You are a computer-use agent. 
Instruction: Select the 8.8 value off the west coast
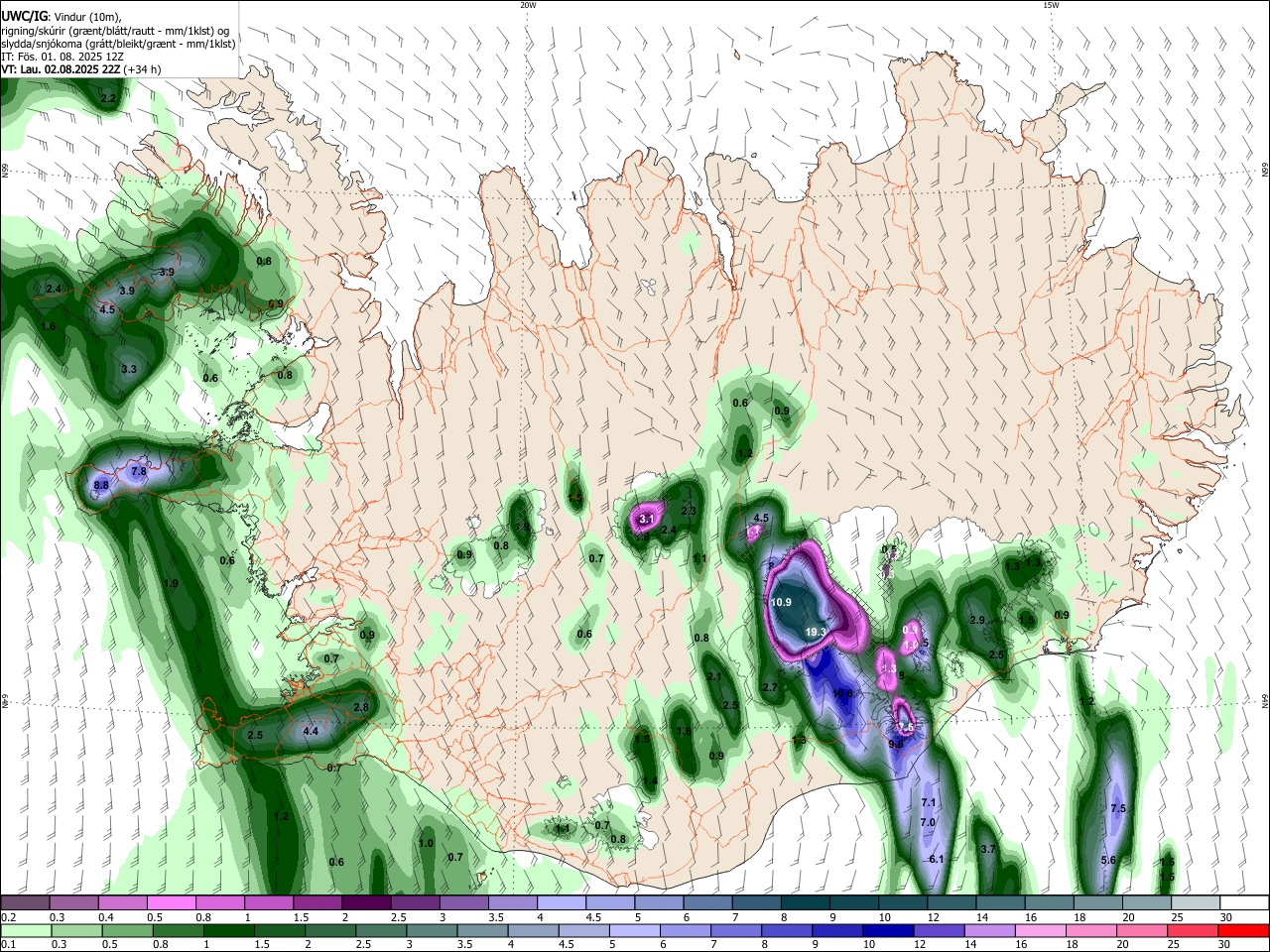coord(100,486)
